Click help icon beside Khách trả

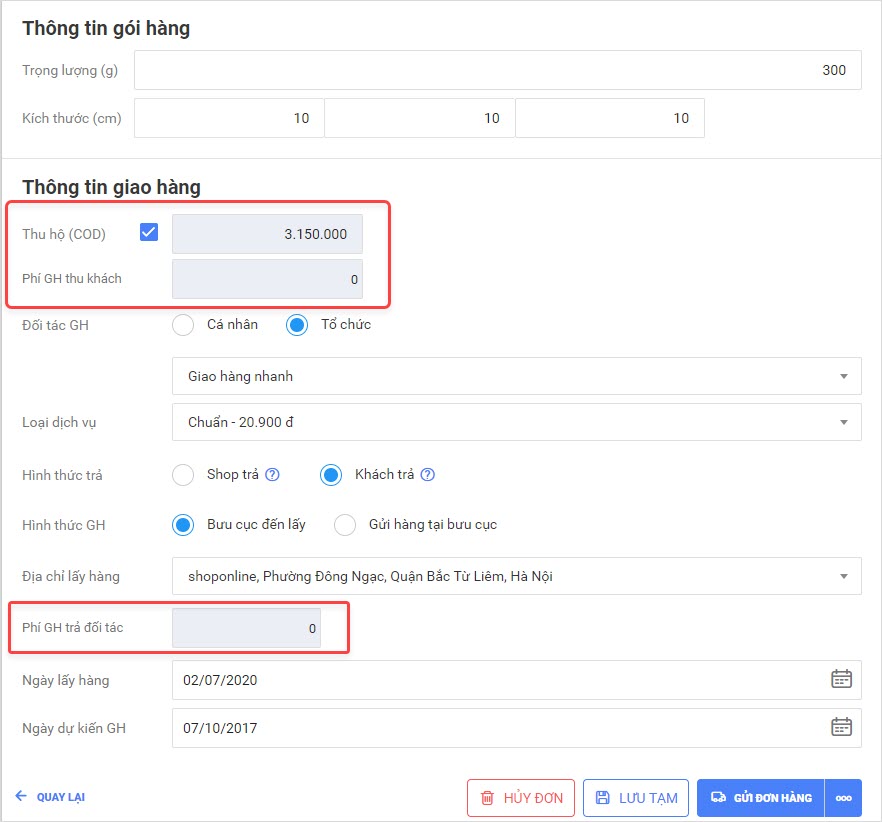[x=428, y=475]
